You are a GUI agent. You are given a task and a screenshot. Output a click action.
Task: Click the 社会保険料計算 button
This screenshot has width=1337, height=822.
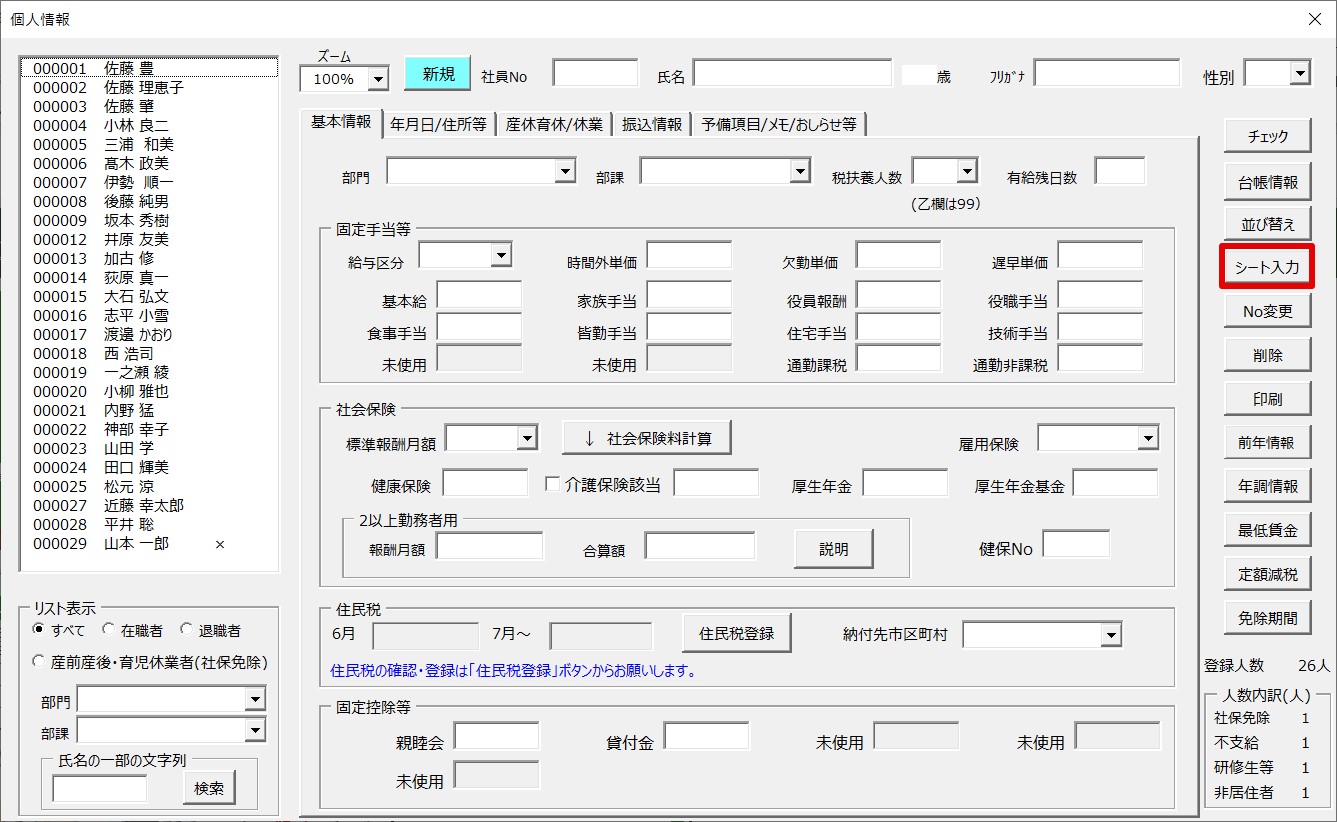pos(646,438)
